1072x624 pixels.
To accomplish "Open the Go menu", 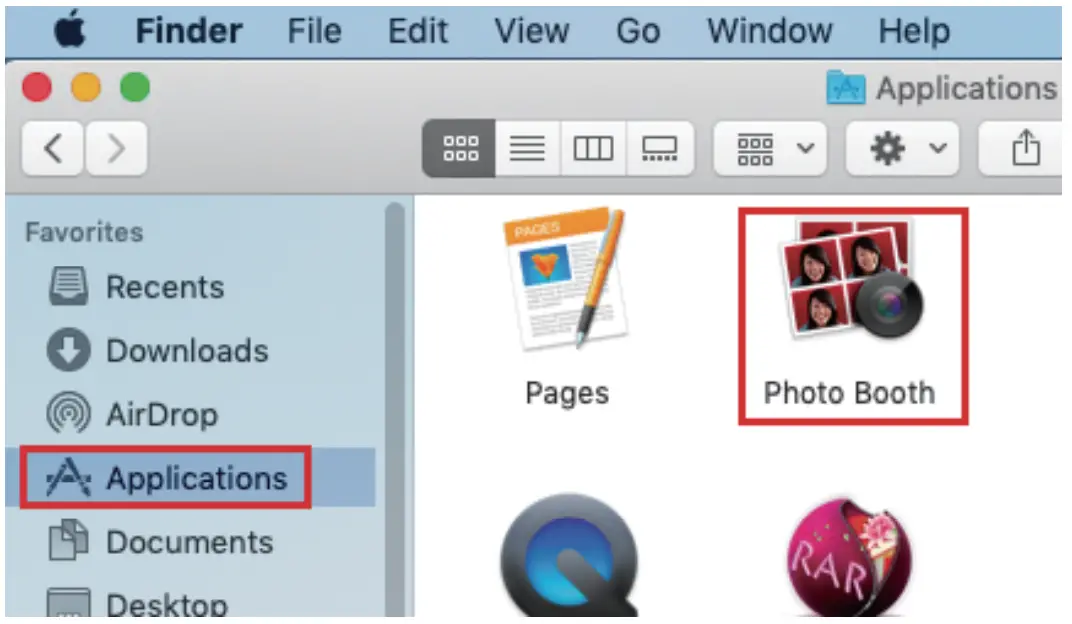I will [638, 31].
